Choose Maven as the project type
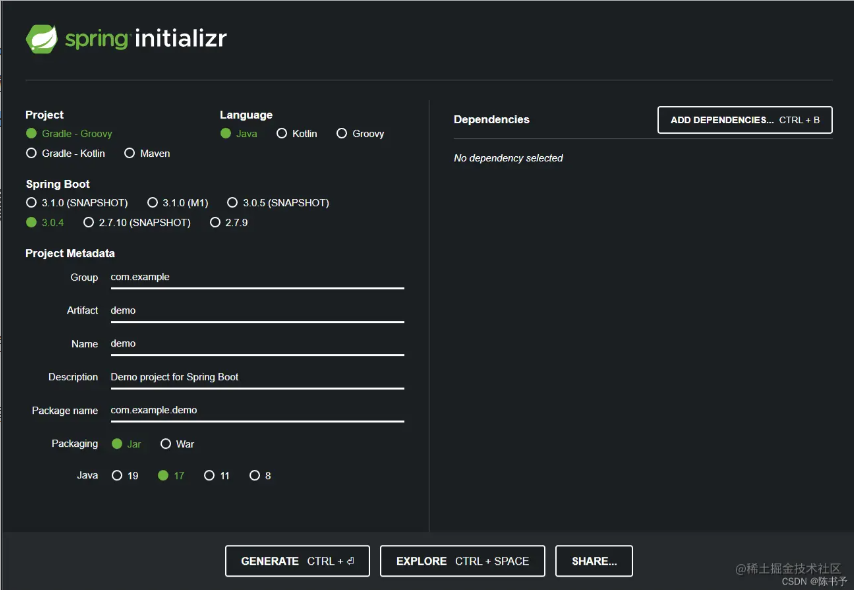 [147, 154]
